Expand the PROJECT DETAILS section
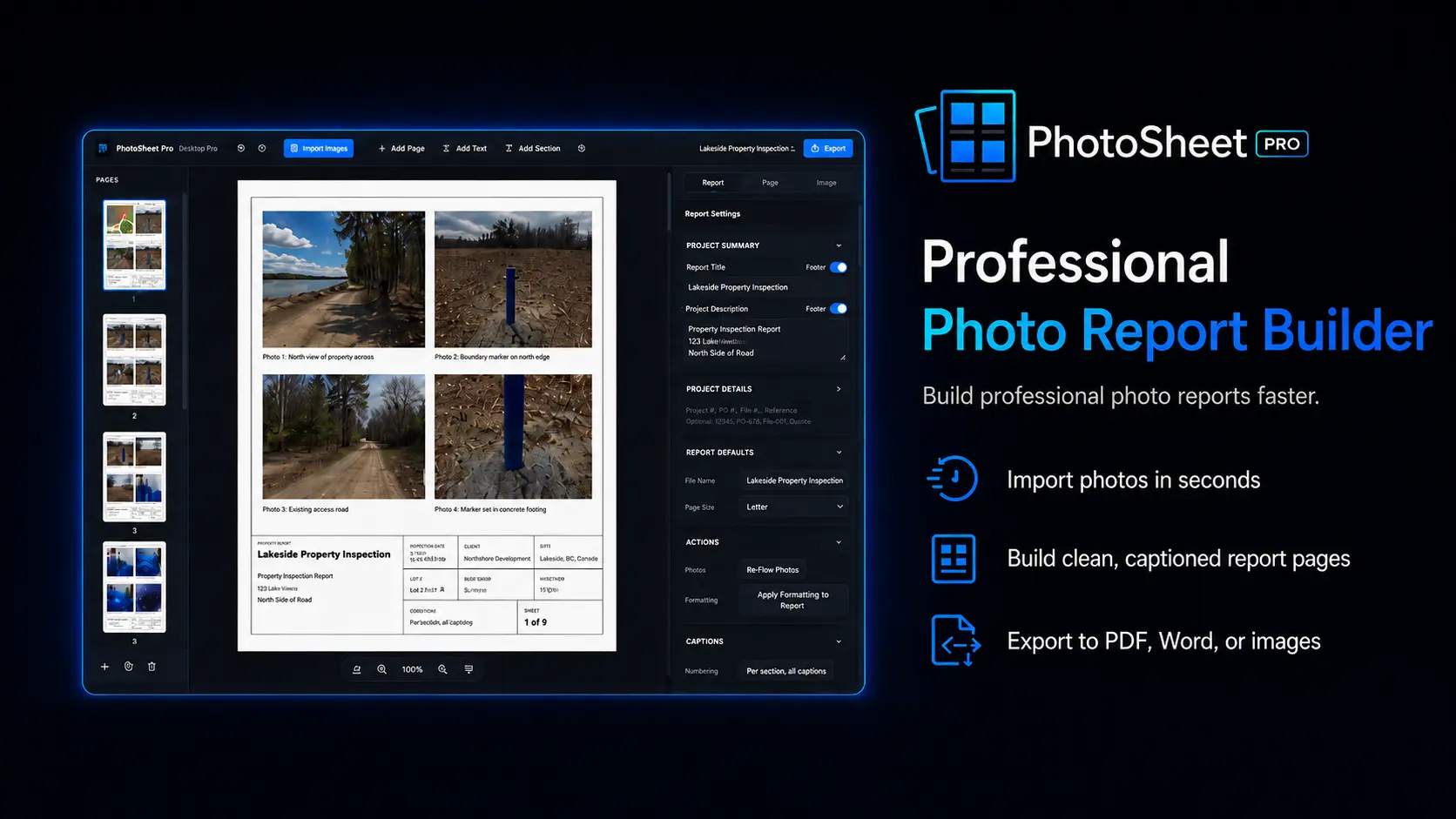Screen dimensions: 1456x819 (839, 389)
